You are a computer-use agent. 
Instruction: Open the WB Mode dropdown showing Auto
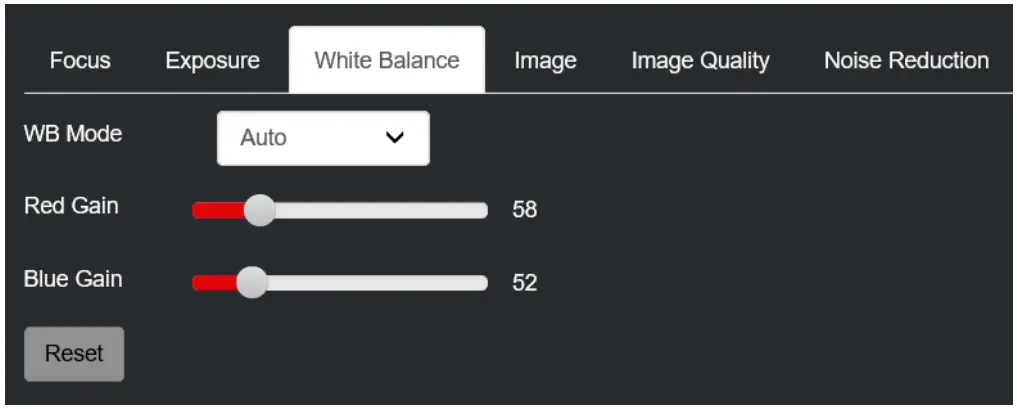(322, 138)
